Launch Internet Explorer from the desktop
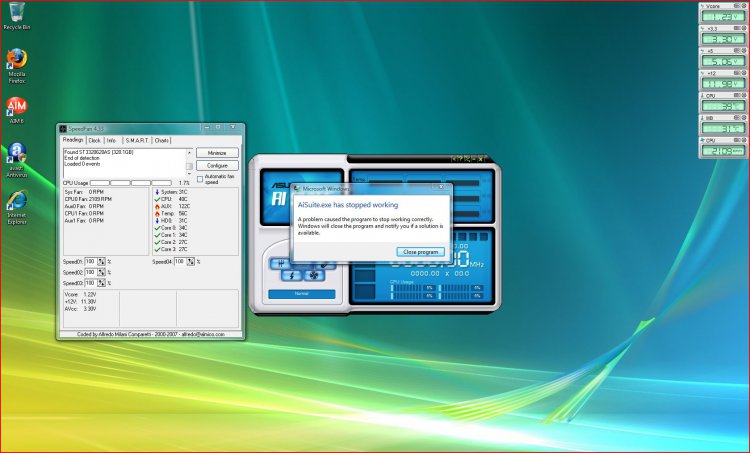The width and height of the screenshot is (750, 453). point(16,207)
